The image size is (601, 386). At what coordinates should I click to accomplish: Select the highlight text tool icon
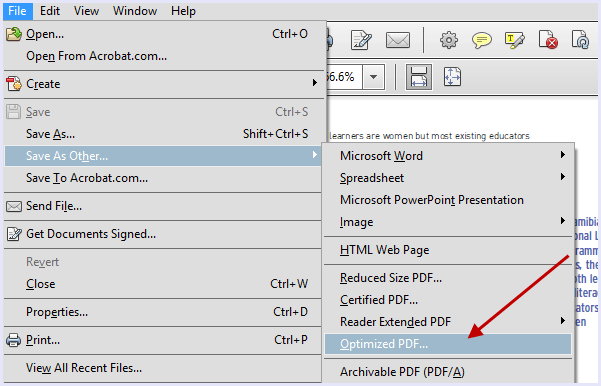pyautogui.click(x=515, y=40)
